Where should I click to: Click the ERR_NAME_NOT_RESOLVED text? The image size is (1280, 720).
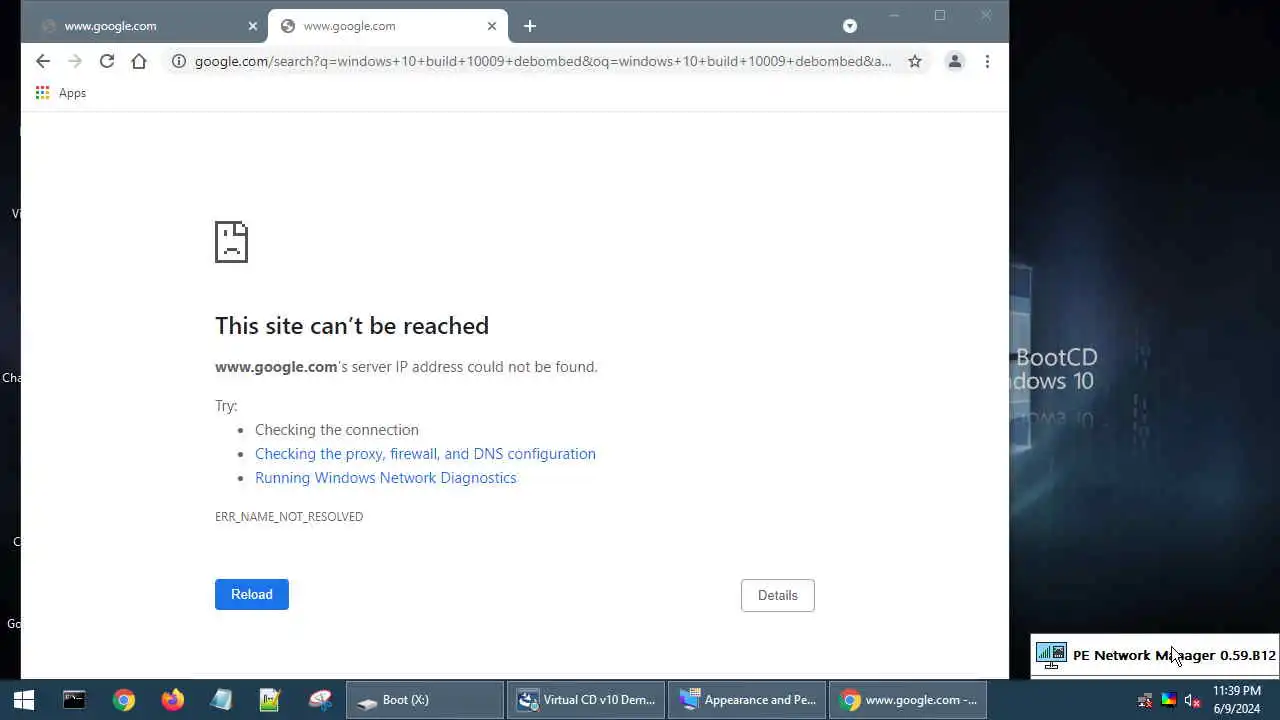pyautogui.click(x=289, y=516)
